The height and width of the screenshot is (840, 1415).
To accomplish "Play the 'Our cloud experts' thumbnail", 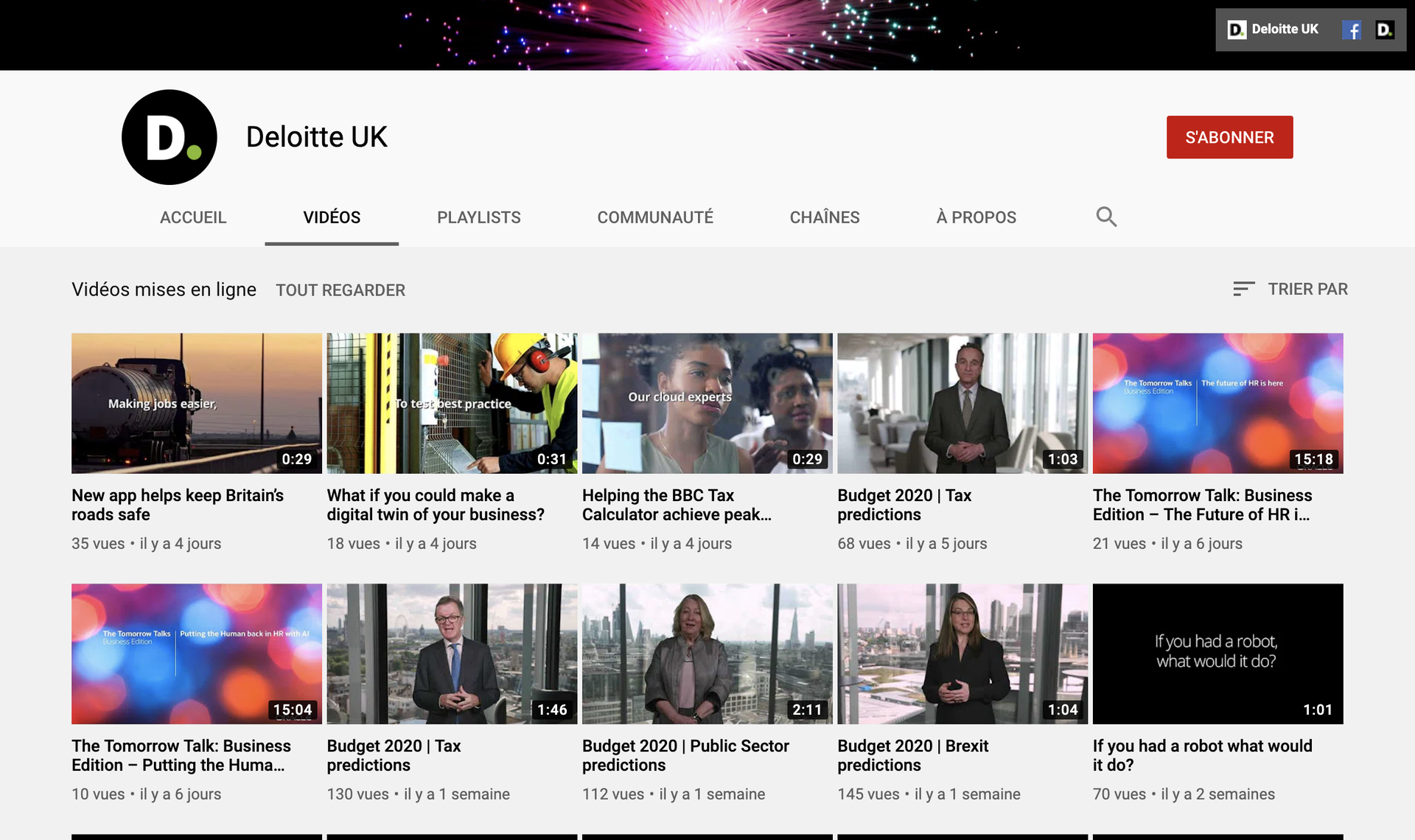I will [x=707, y=403].
